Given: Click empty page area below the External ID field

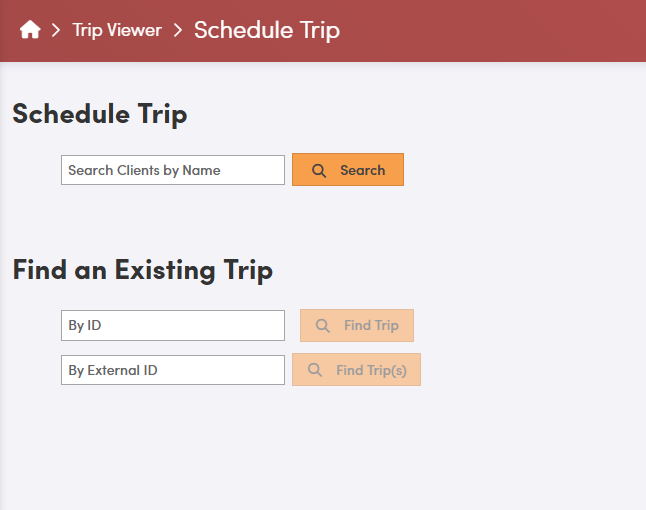Looking at the screenshot, I should (200, 450).
